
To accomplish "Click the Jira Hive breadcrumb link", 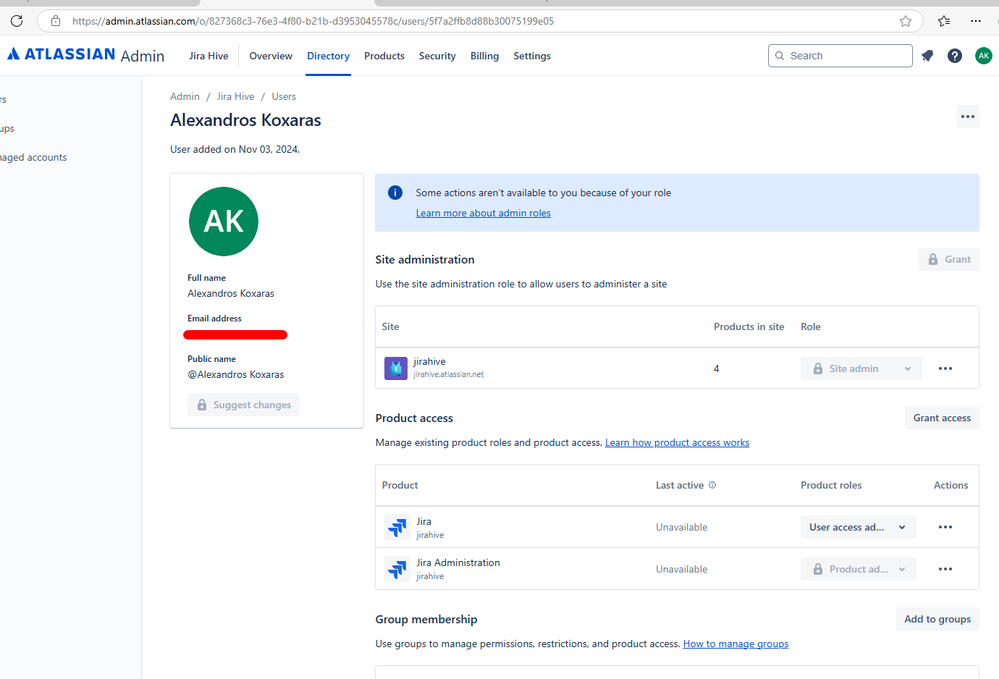I will [235, 96].
